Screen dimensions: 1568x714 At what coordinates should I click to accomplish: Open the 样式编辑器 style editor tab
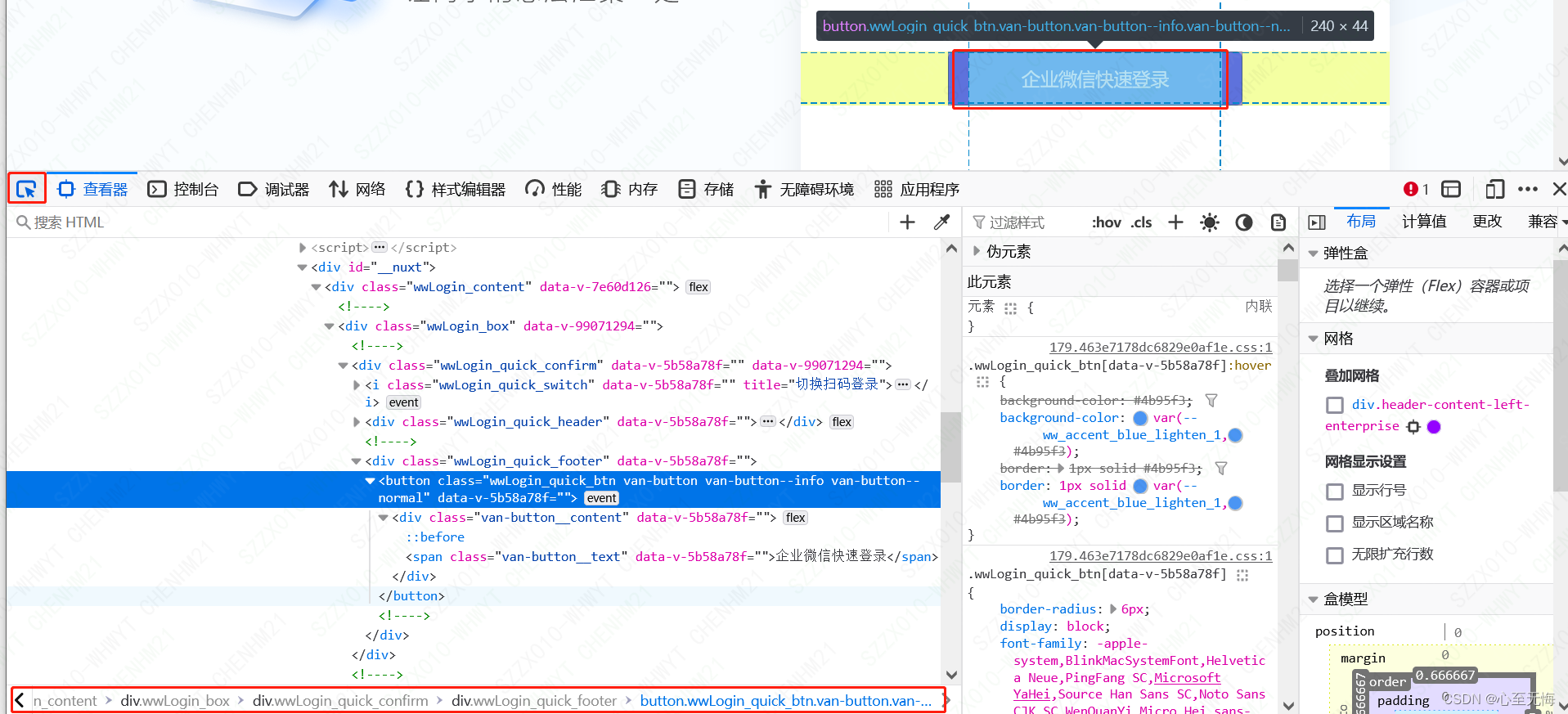click(456, 189)
